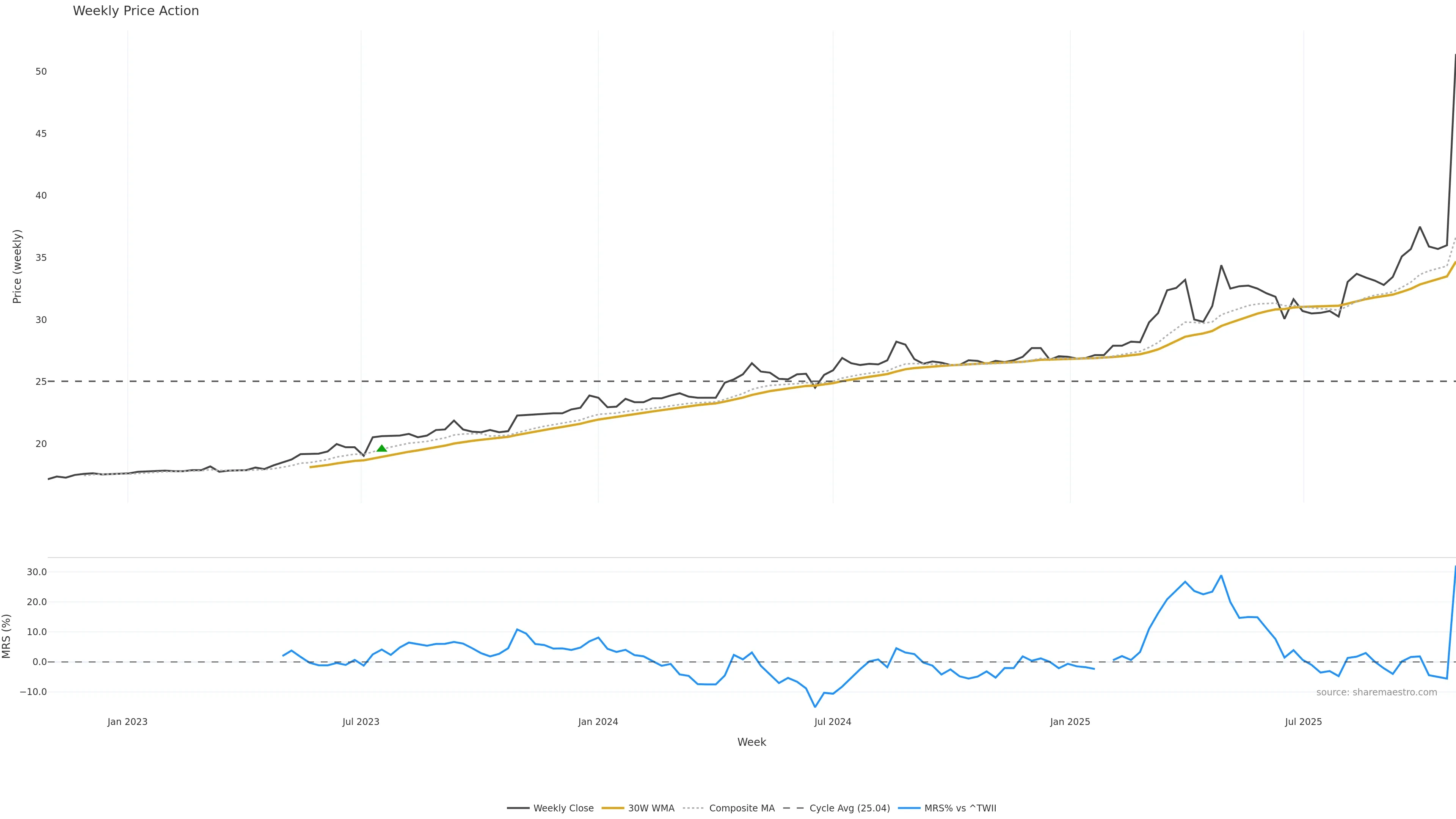Click the Week x-axis title
This screenshot has width=1456, height=819.
tap(751, 742)
